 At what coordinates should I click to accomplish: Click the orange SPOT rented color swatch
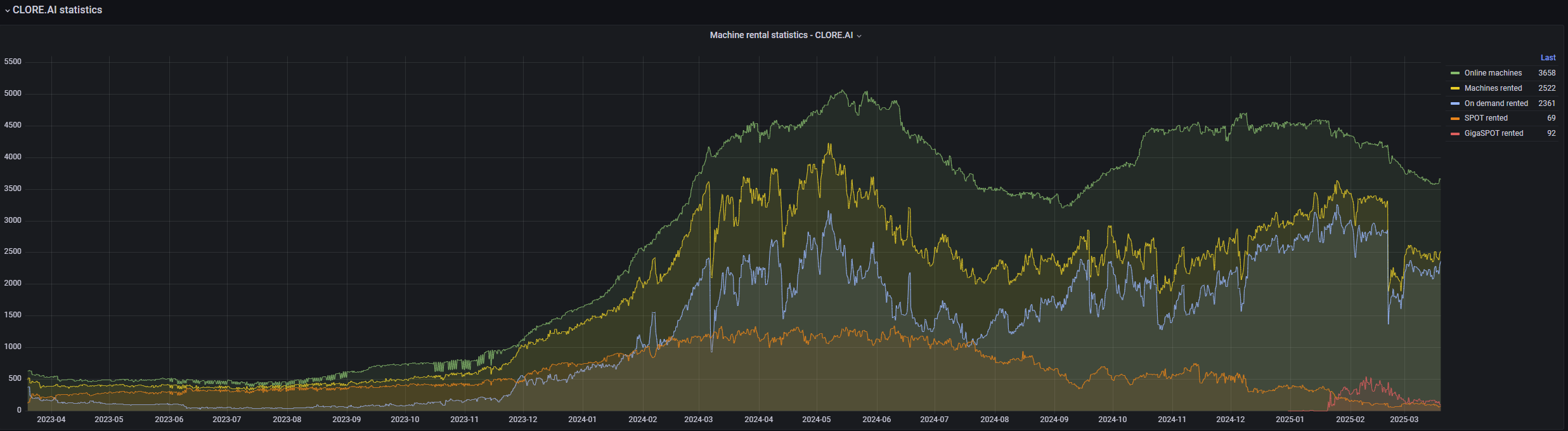(x=1455, y=118)
